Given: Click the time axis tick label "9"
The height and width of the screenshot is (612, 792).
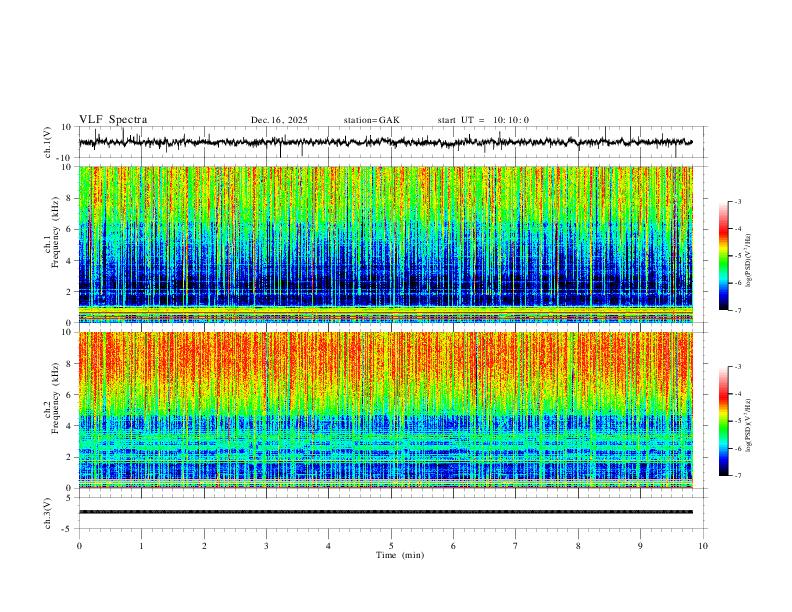Looking at the screenshot, I should (640, 546).
